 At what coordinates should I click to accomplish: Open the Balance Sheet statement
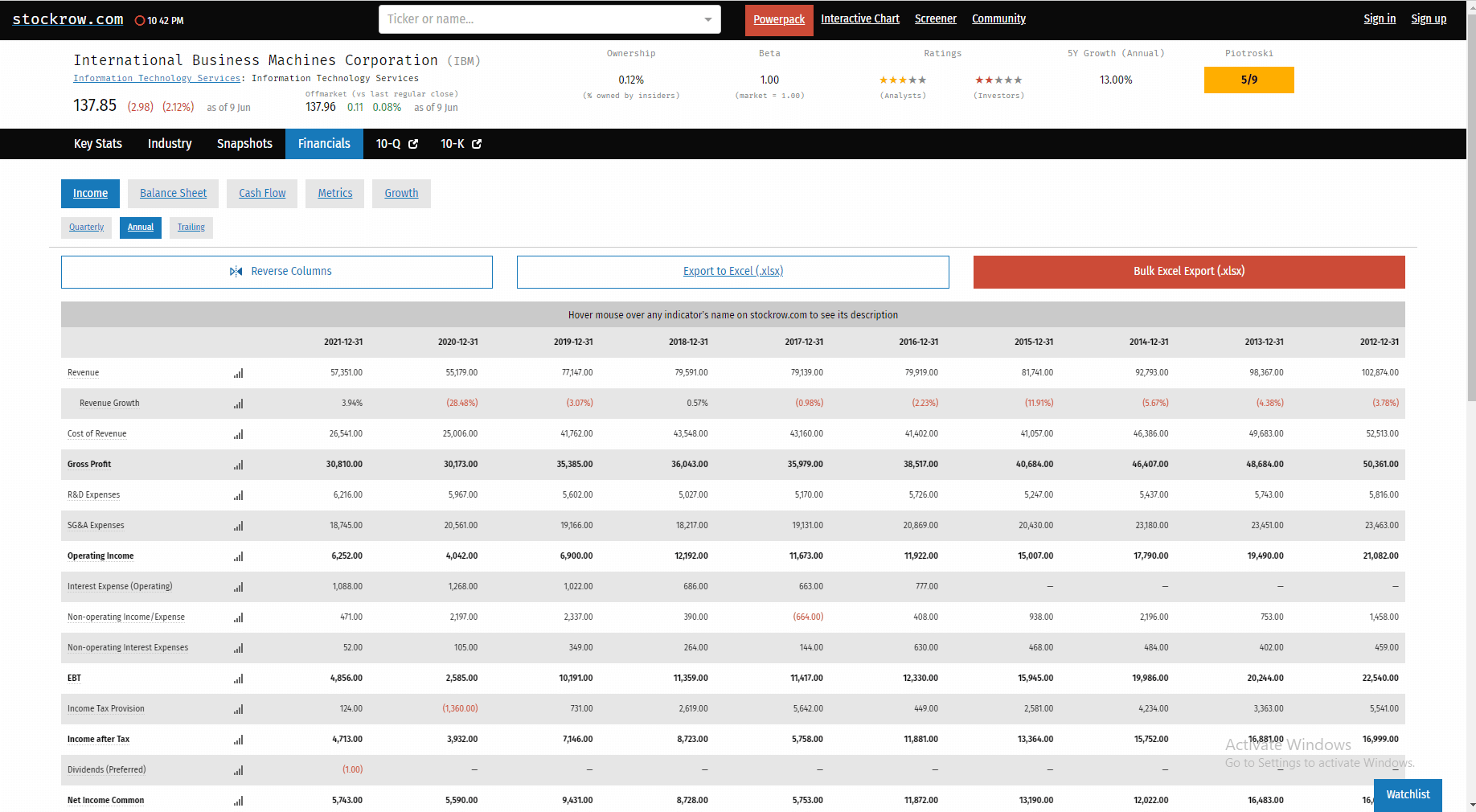coord(173,193)
